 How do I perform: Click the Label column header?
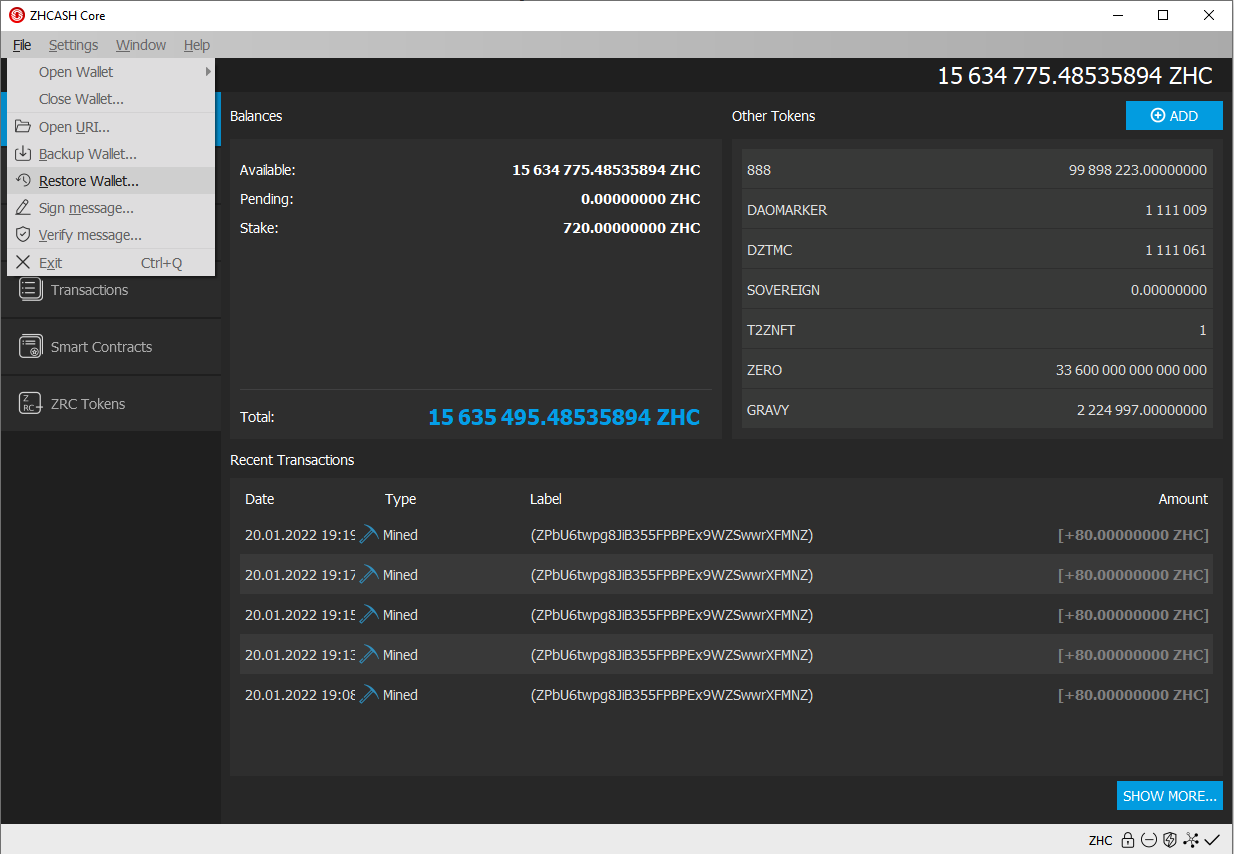tap(546, 499)
